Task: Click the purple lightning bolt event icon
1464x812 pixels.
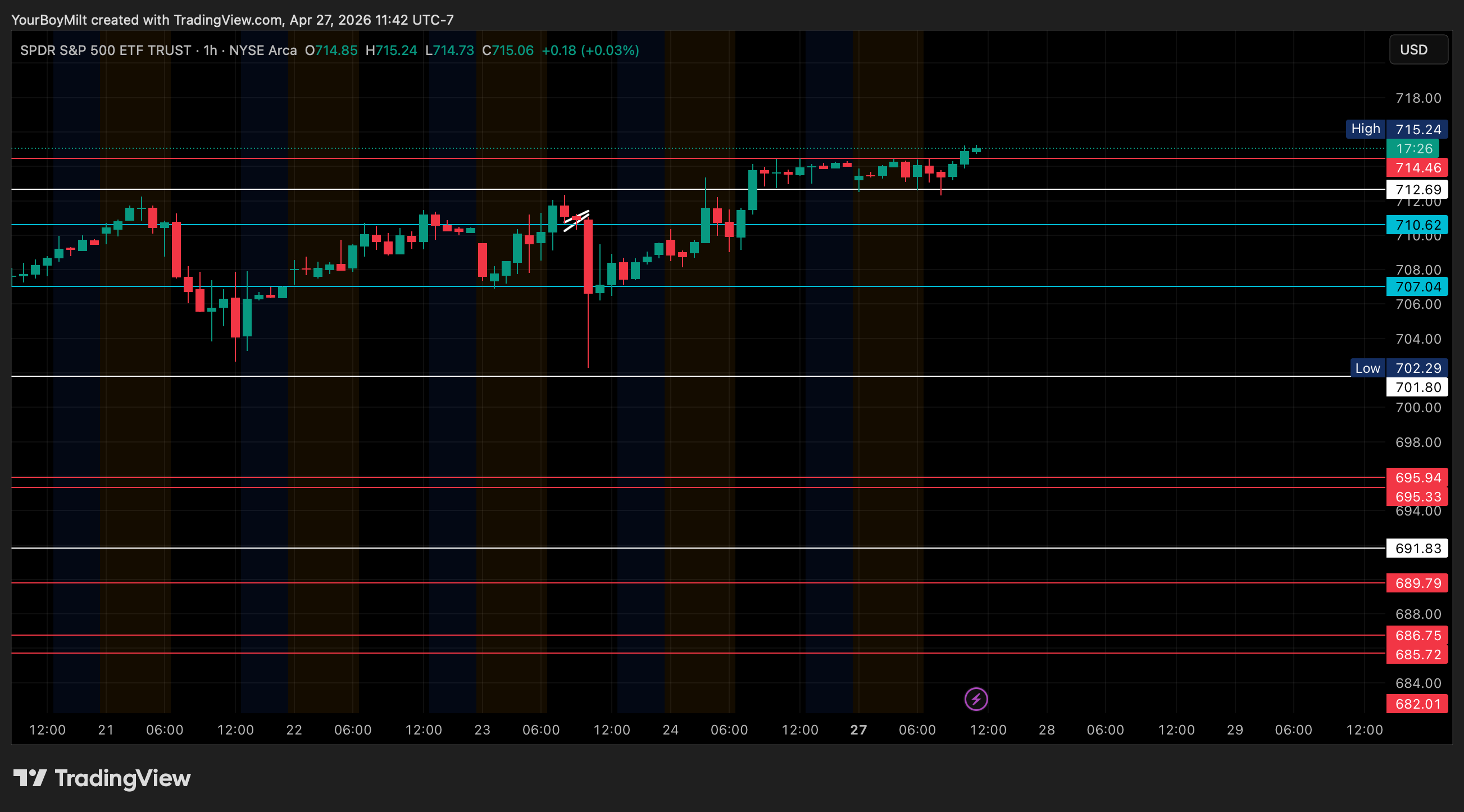Action: point(976,699)
